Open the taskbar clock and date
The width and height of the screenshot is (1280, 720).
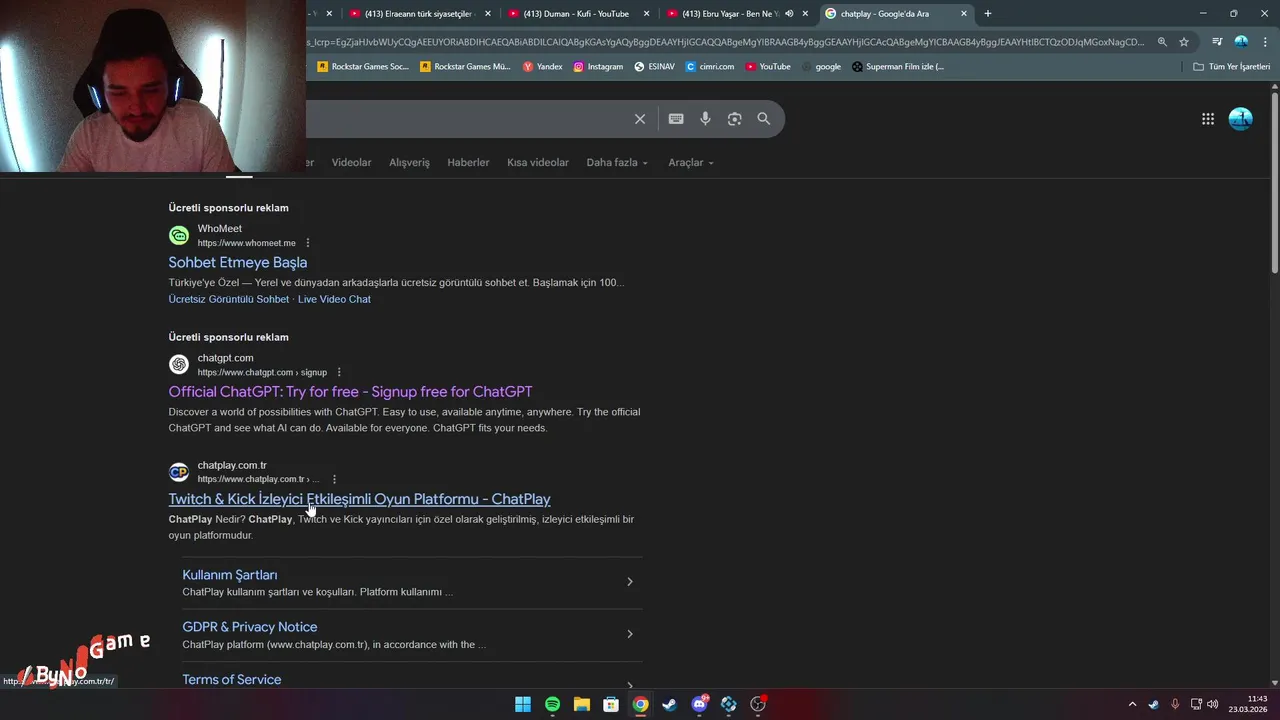click(1249, 704)
